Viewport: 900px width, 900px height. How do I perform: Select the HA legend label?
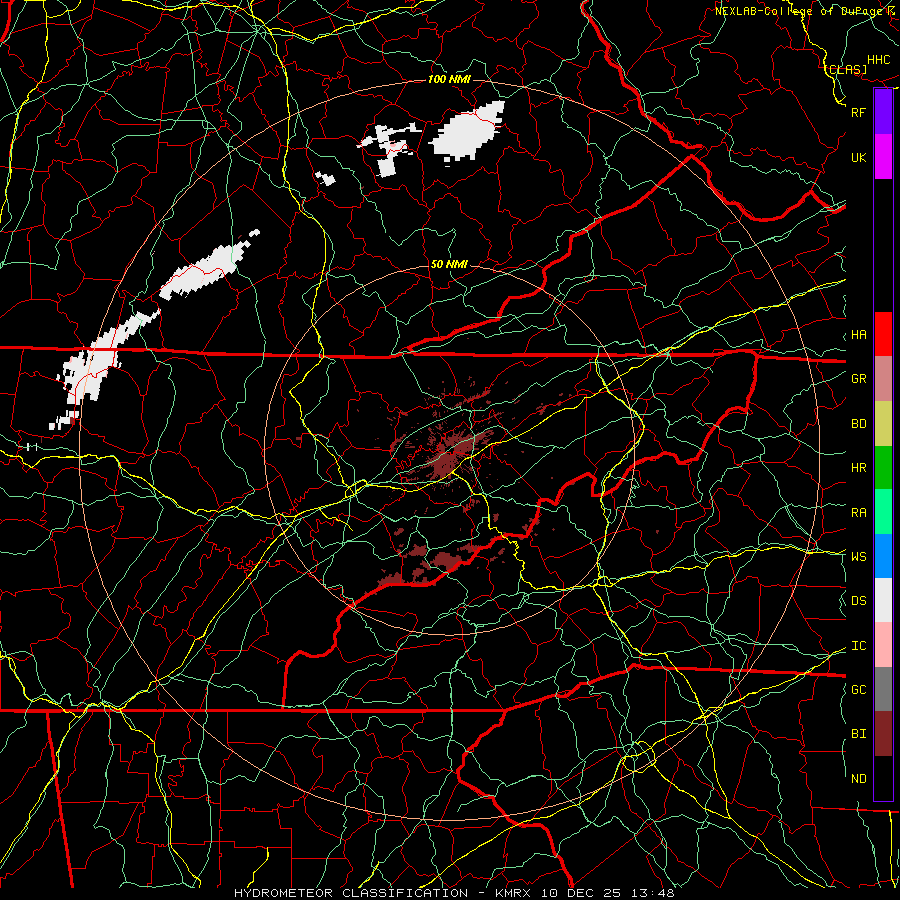click(858, 335)
